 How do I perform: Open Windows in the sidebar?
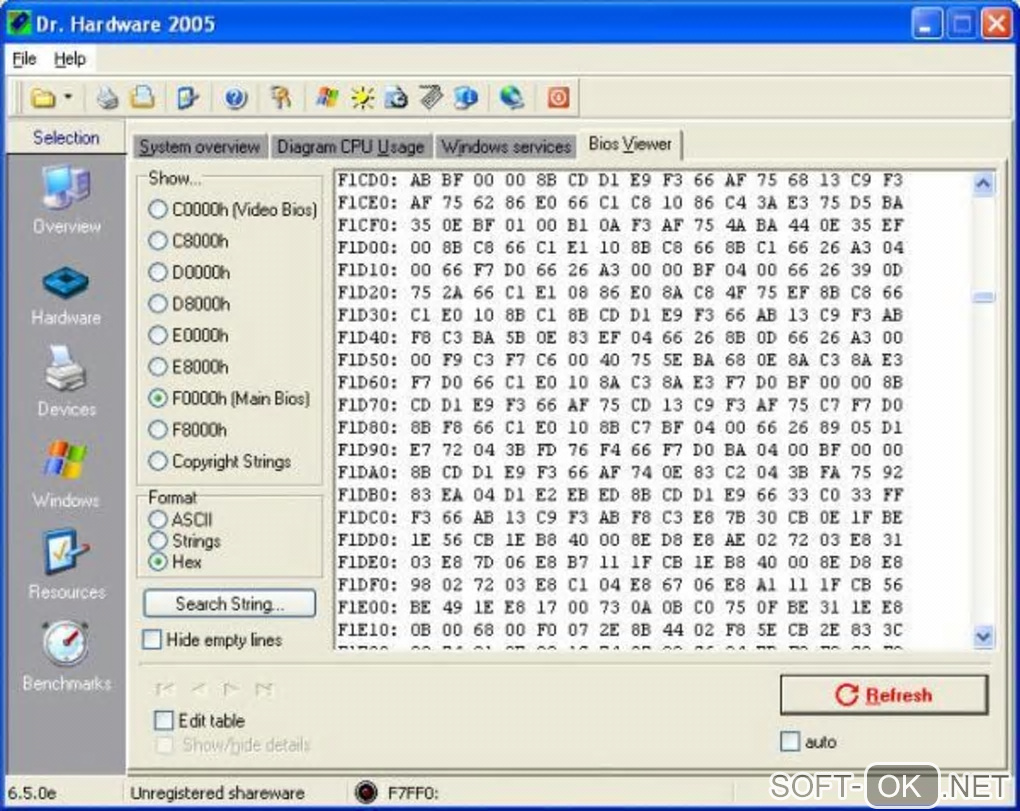[66, 474]
